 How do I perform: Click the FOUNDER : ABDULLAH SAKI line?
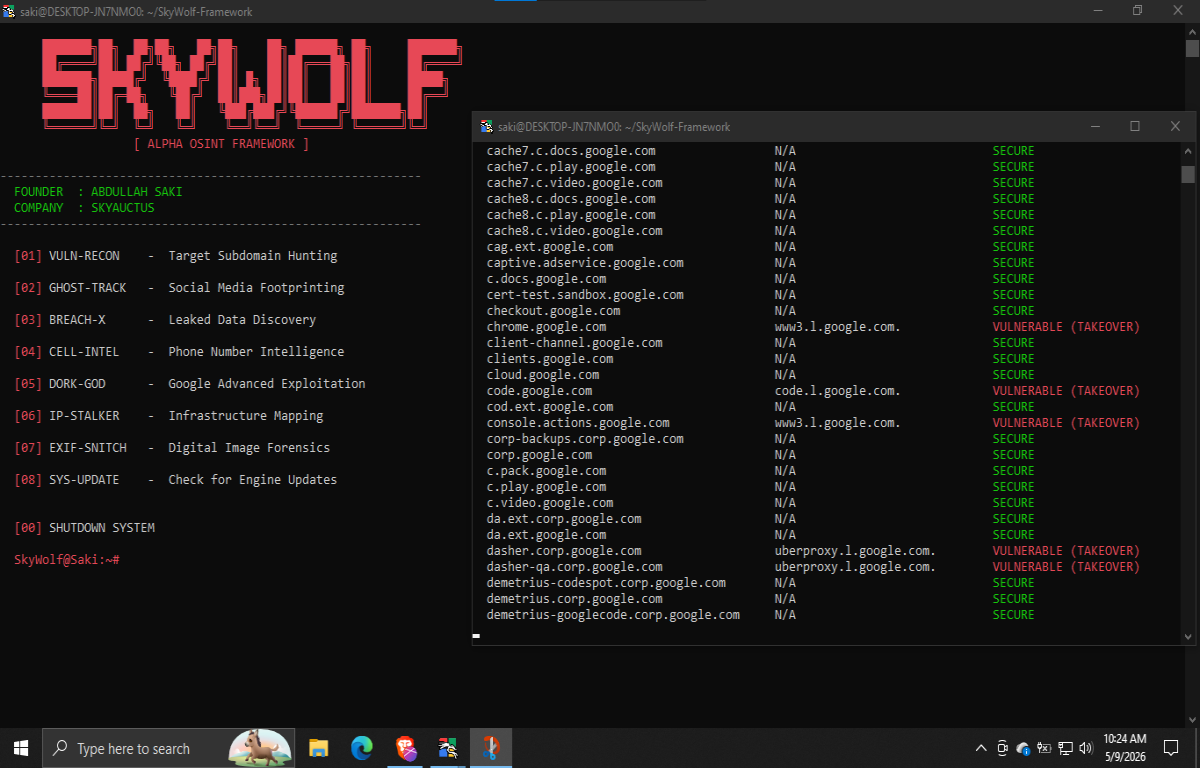coord(98,192)
